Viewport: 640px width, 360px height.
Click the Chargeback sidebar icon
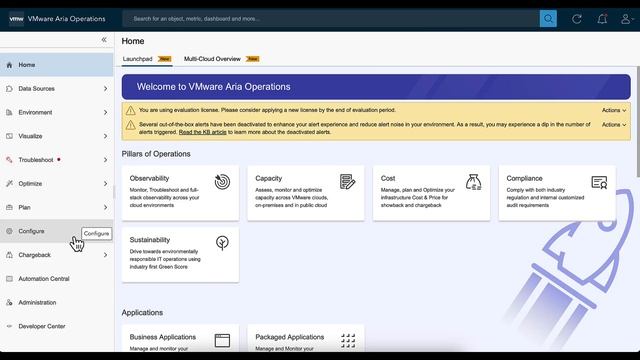(x=9, y=255)
